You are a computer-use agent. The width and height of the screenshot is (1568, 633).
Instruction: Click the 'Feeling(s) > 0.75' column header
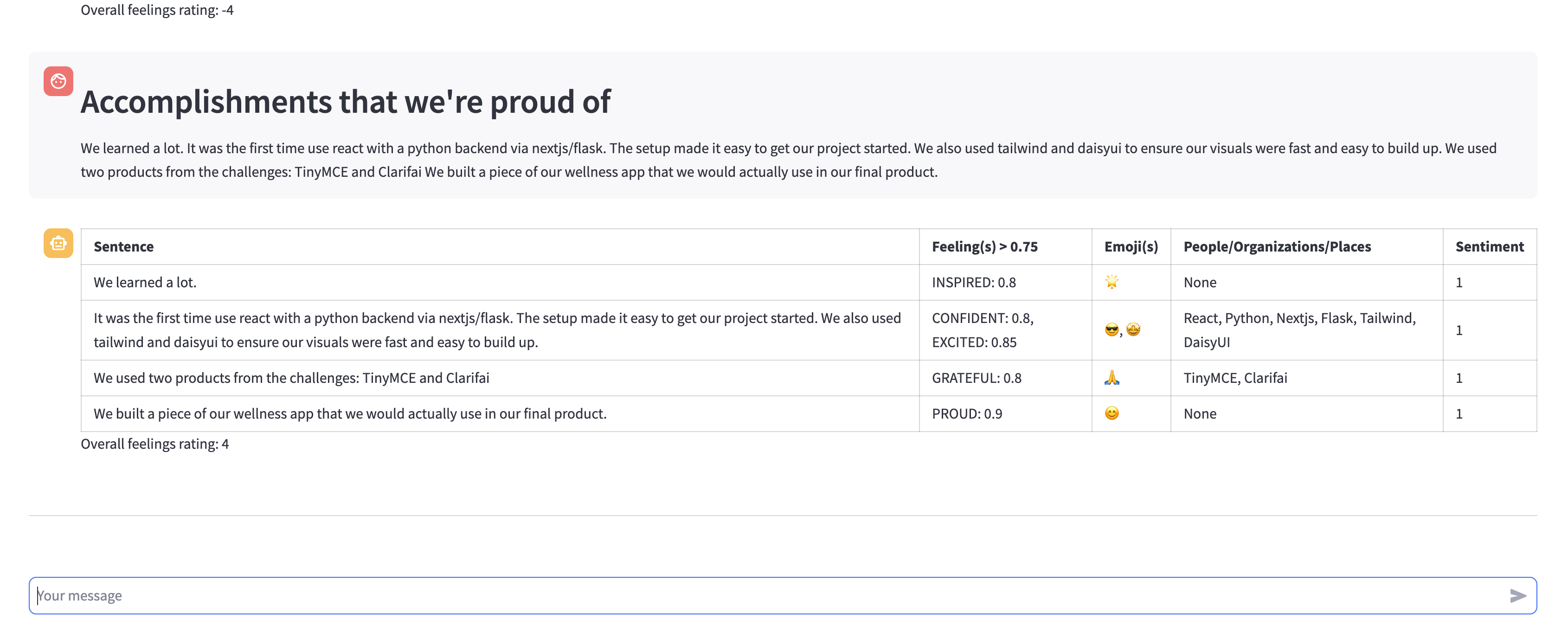pos(984,246)
